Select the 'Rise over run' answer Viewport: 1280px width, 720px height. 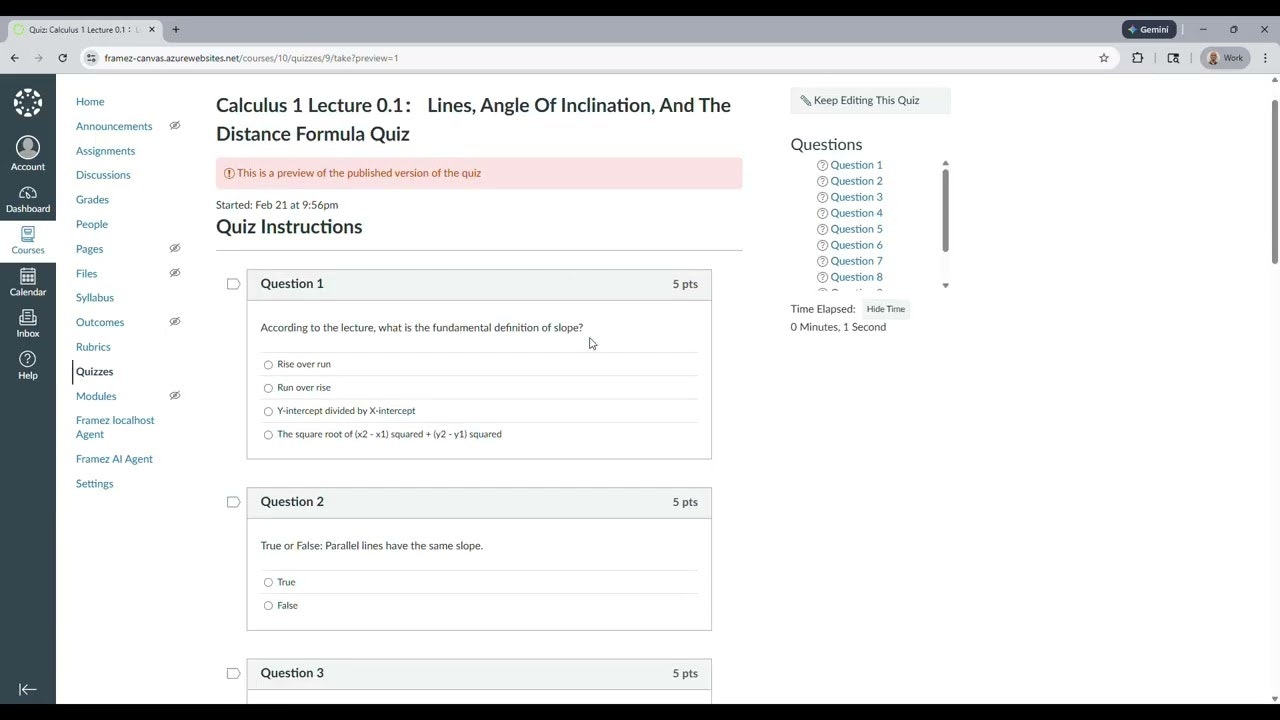pyautogui.click(x=268, y=365)
